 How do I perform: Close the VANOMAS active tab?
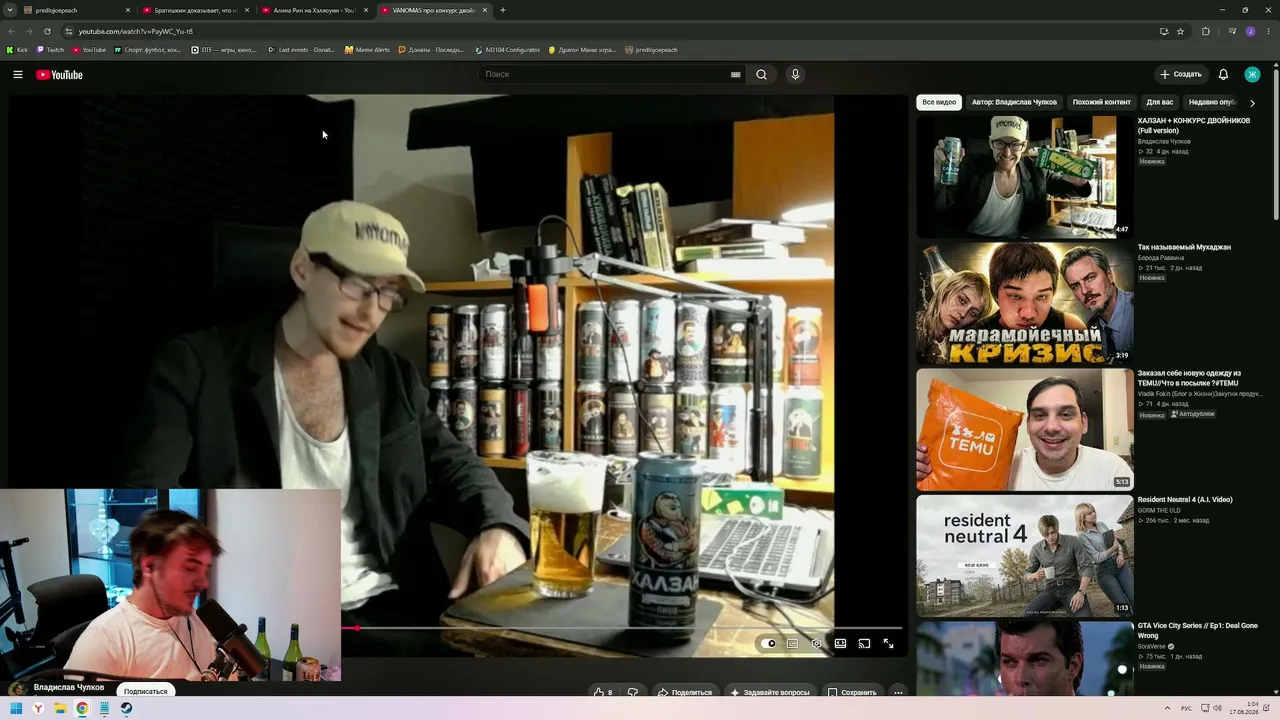(485, 10)
